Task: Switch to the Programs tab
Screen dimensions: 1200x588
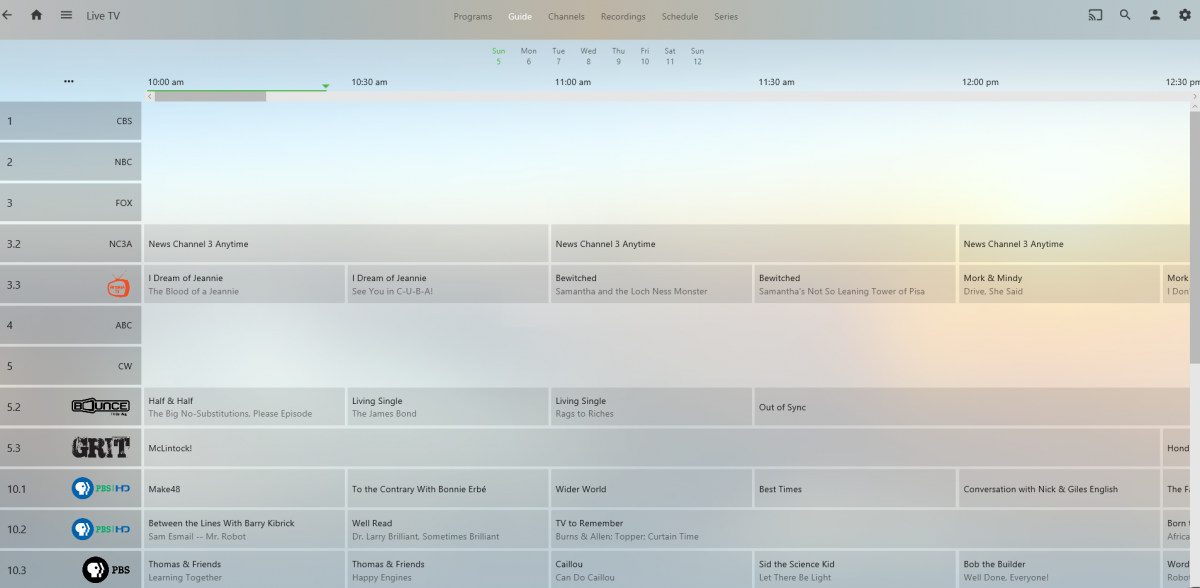Action: pos(472,17)
